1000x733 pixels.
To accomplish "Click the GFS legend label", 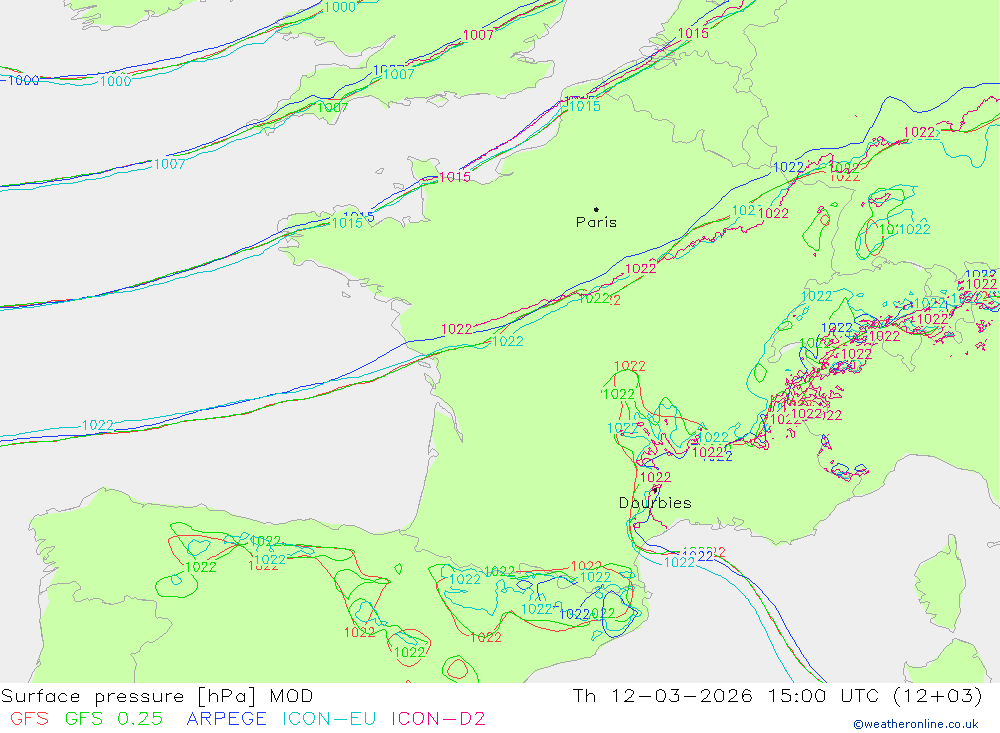I will coord(29,718).
